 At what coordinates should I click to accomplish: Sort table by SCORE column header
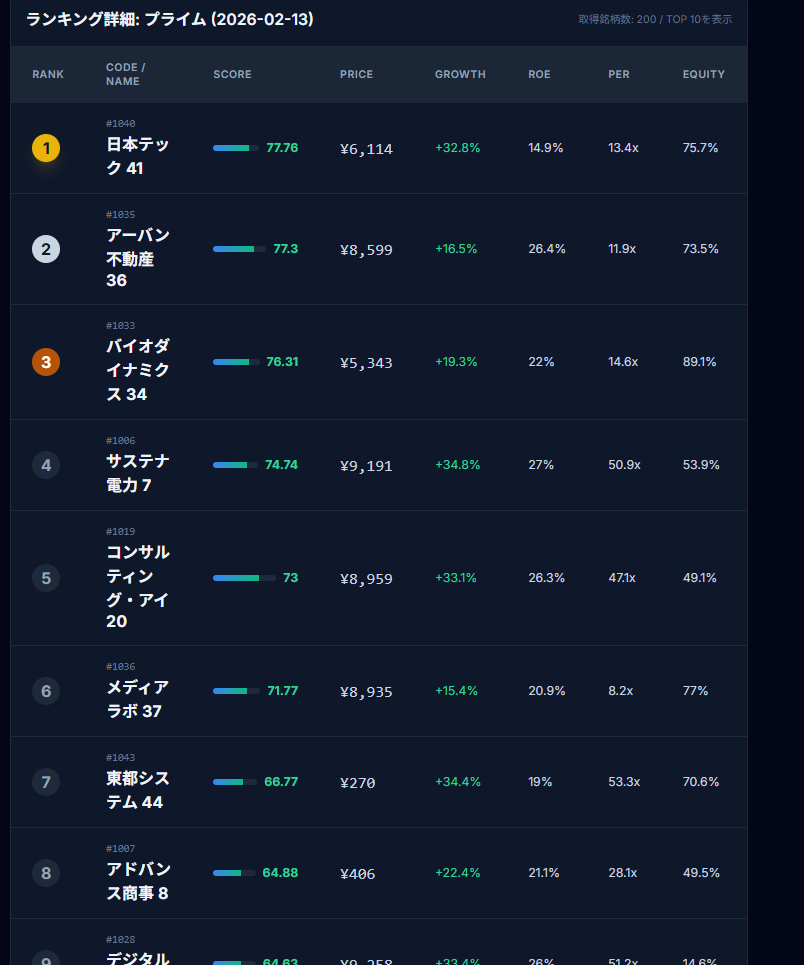click(x=232, y=75)
